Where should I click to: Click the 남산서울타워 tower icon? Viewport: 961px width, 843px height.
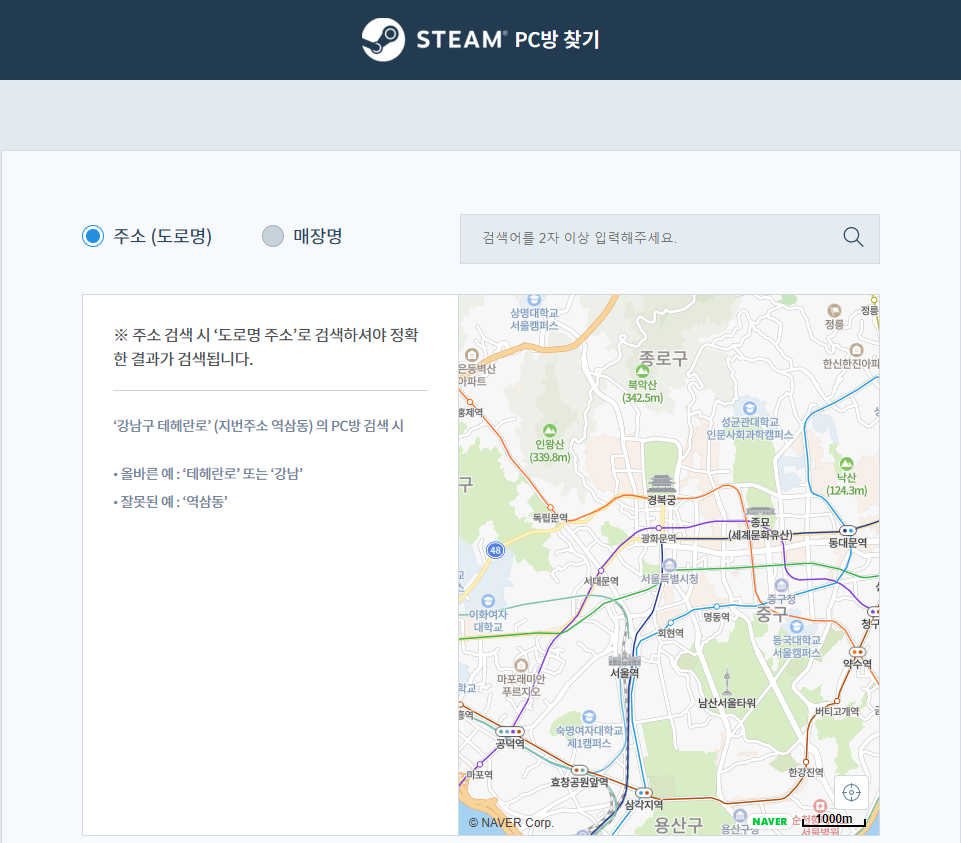click(727, 682)
